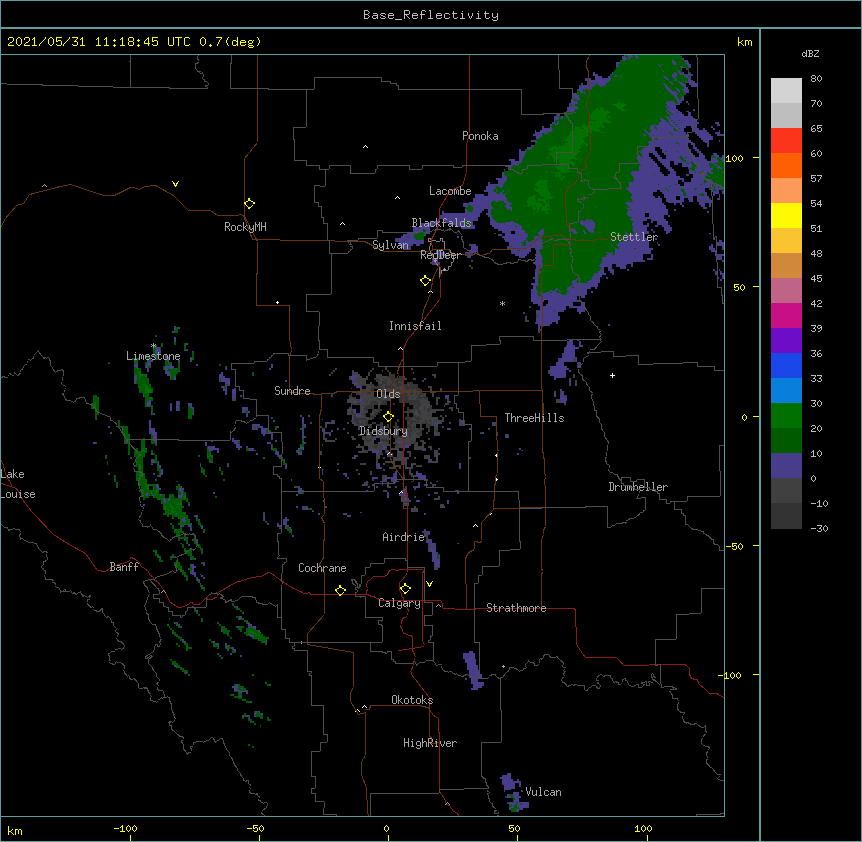The width and height of the screenshot is (862, 842).
Task: Click the Calgary city label
Action: click(400, 603)
